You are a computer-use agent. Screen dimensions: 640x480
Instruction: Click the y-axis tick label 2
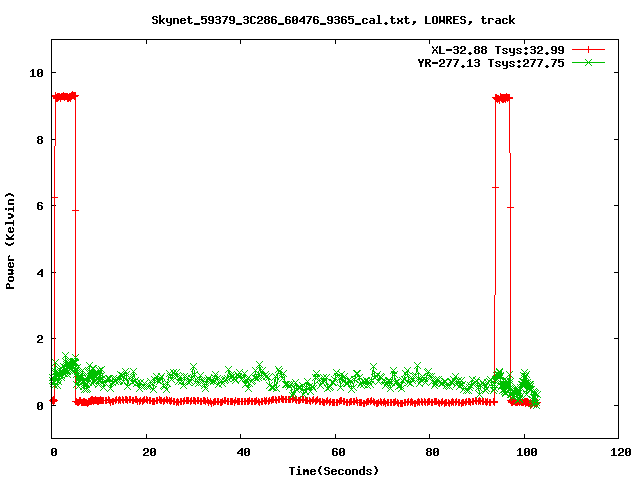40,339
